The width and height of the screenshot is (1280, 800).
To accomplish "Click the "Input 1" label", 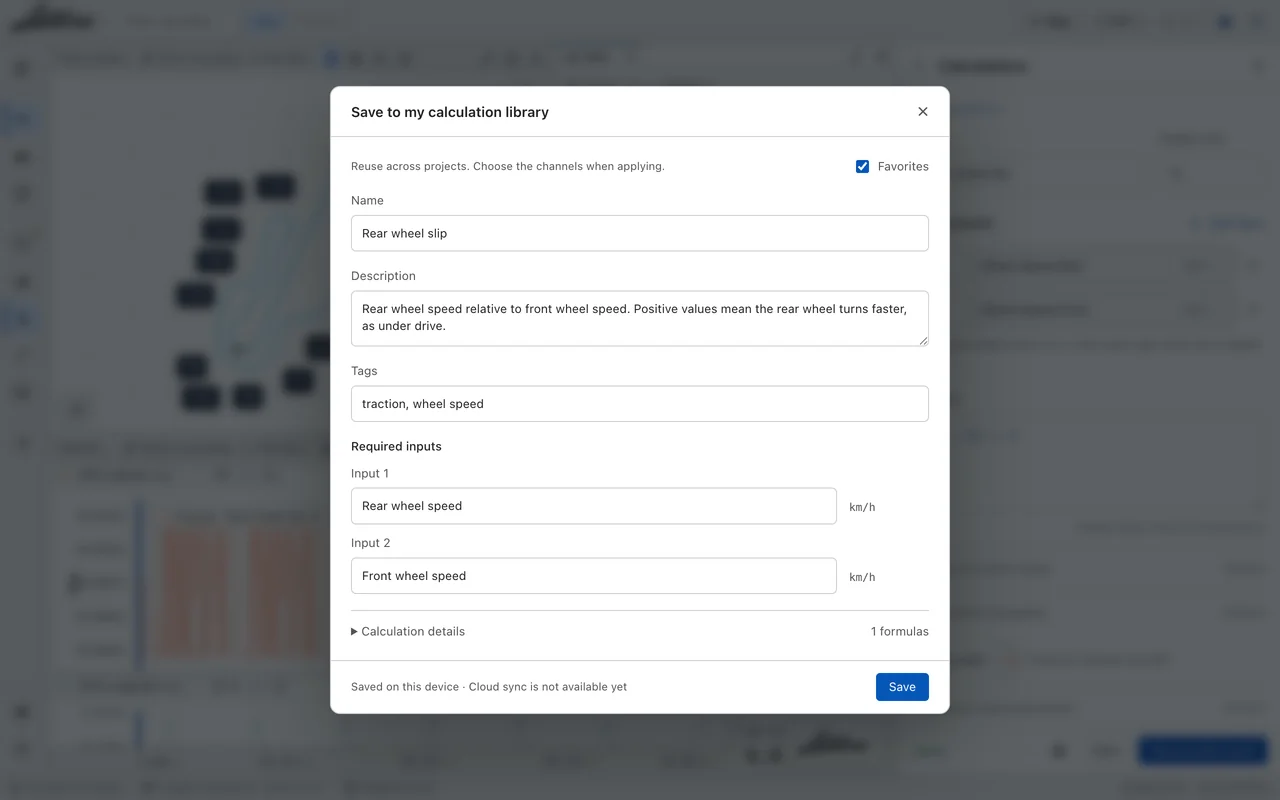I will [370, 473].
